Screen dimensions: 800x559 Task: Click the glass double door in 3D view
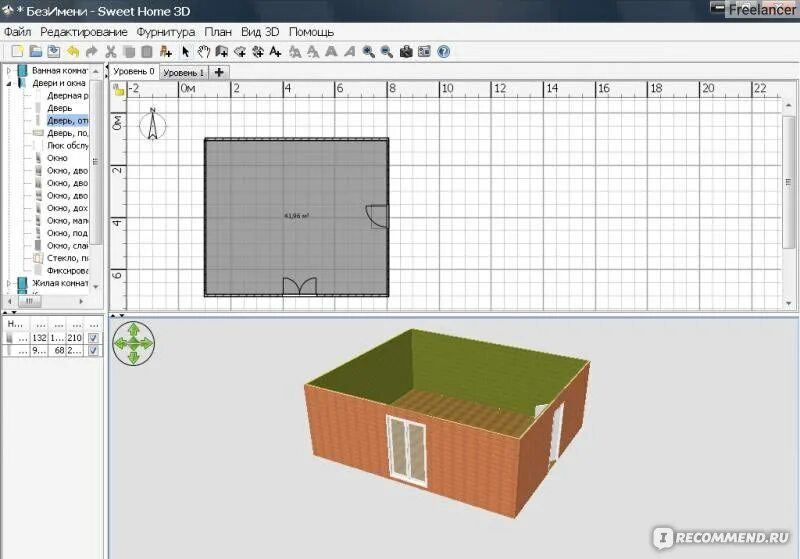[x=407, y=449]
